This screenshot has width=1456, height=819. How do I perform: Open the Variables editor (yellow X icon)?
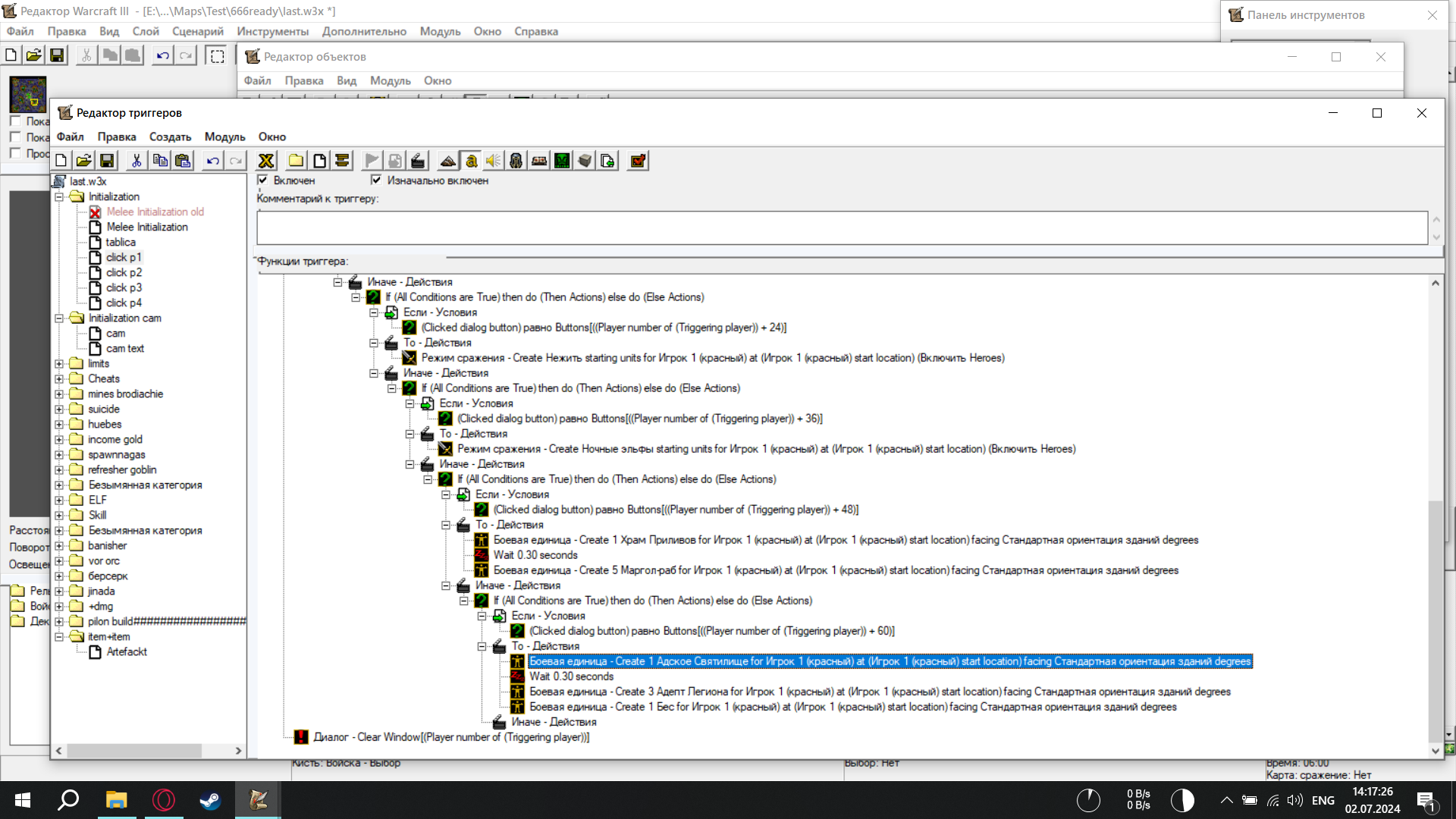tap(266, 161)
